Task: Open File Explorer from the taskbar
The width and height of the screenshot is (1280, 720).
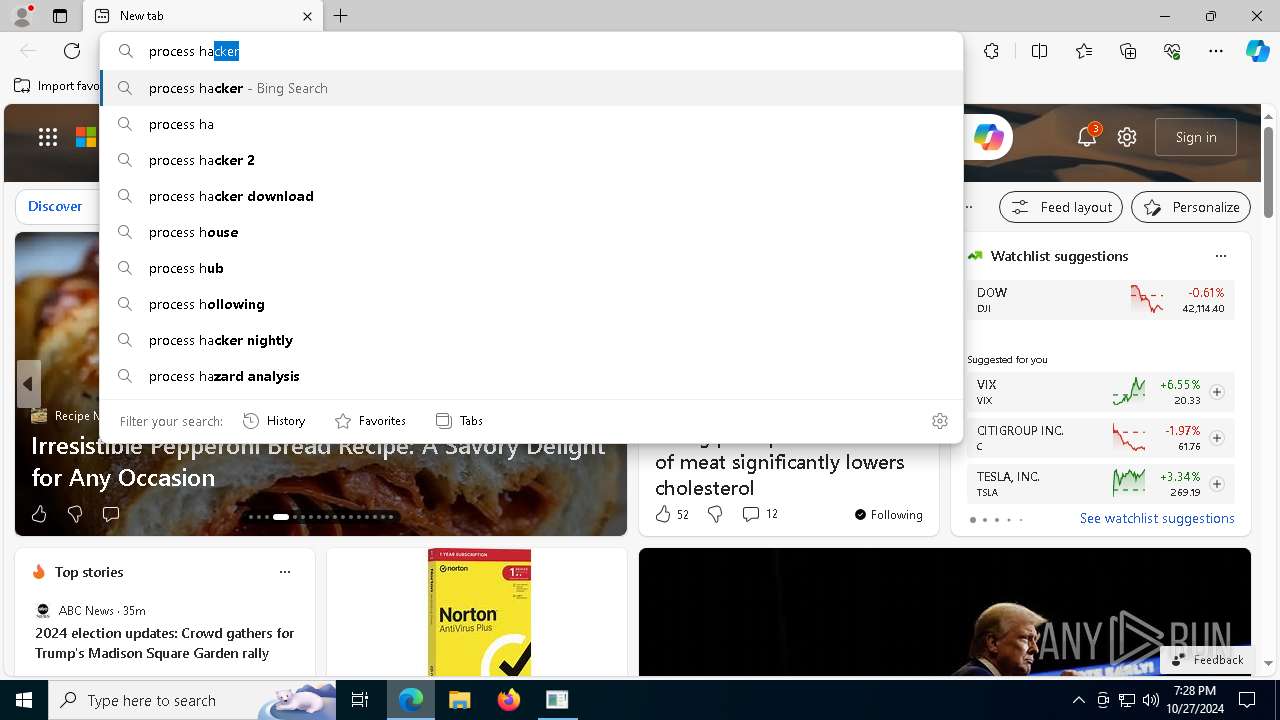Action: tap(459, 700)
